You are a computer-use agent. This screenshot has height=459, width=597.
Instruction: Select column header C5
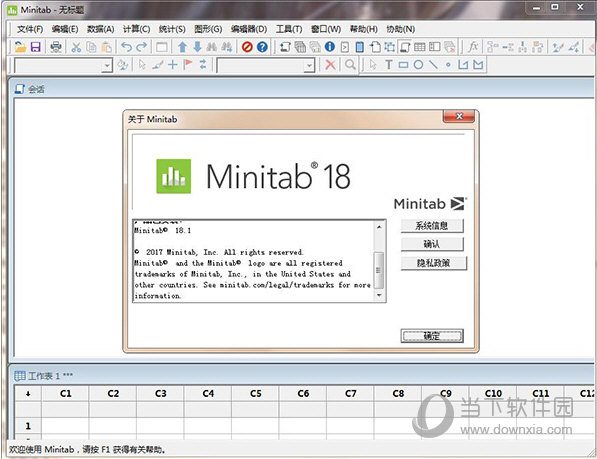(255, 394)
